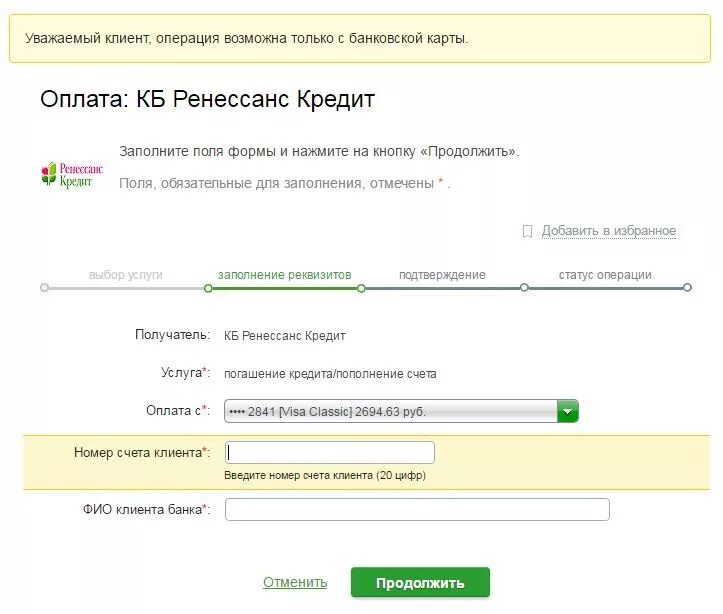Focus the ФИО клиента банка input field
This screenshot has height=614, width=723.
[417, 509]
